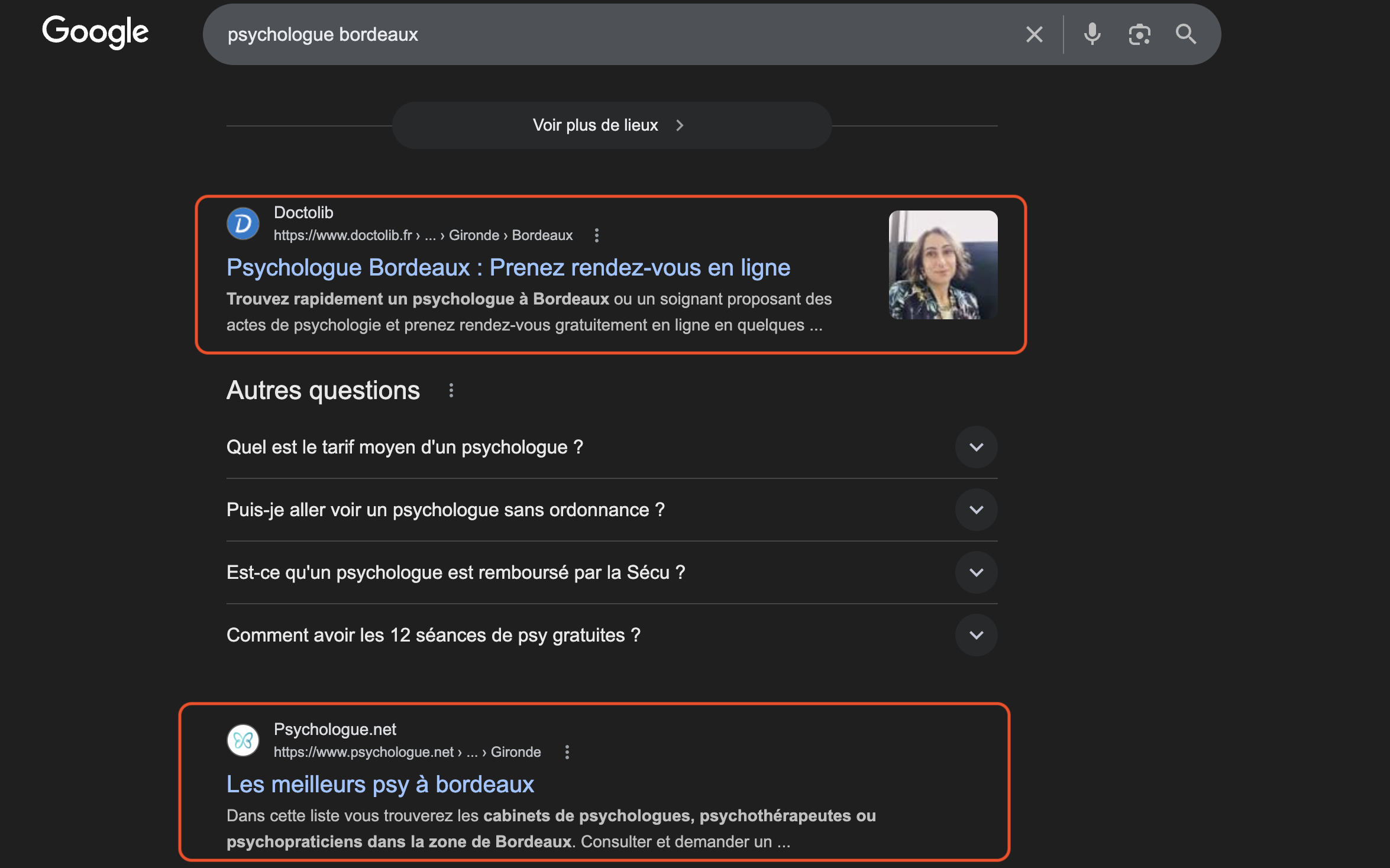
Task: Open Psychologue Bordeaux Prenez rendez-vous link
Action: (x=508, y=268)
